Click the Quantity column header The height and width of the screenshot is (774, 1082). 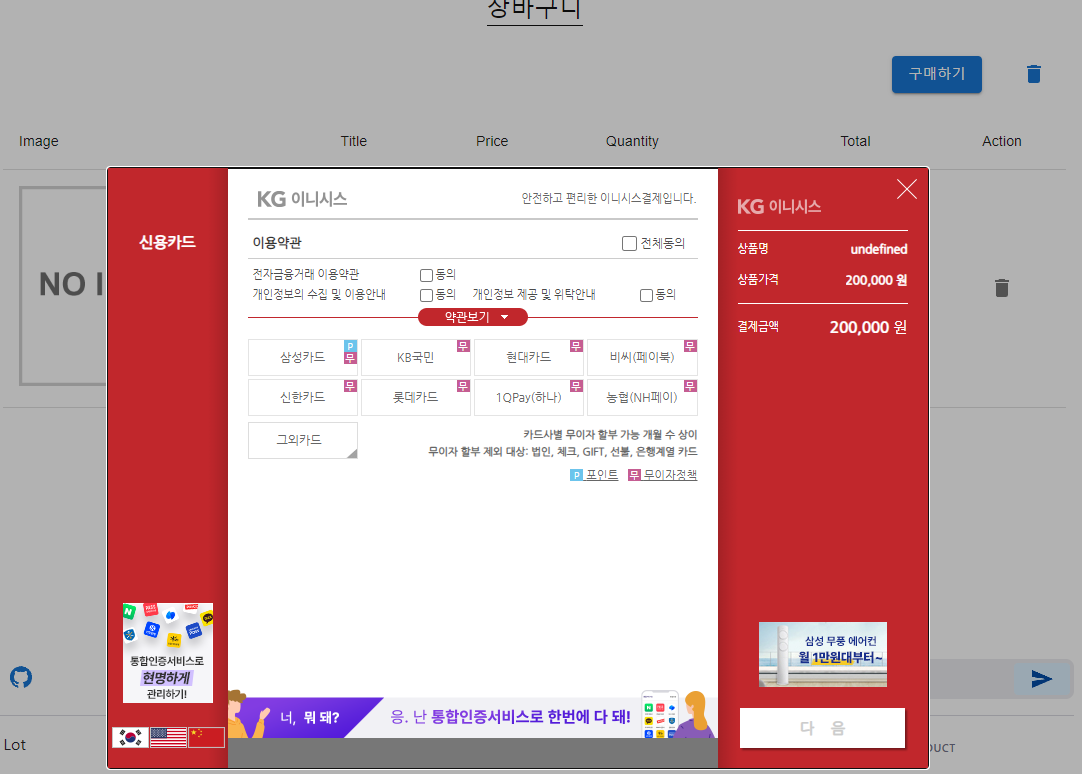(x=632, y=141)
